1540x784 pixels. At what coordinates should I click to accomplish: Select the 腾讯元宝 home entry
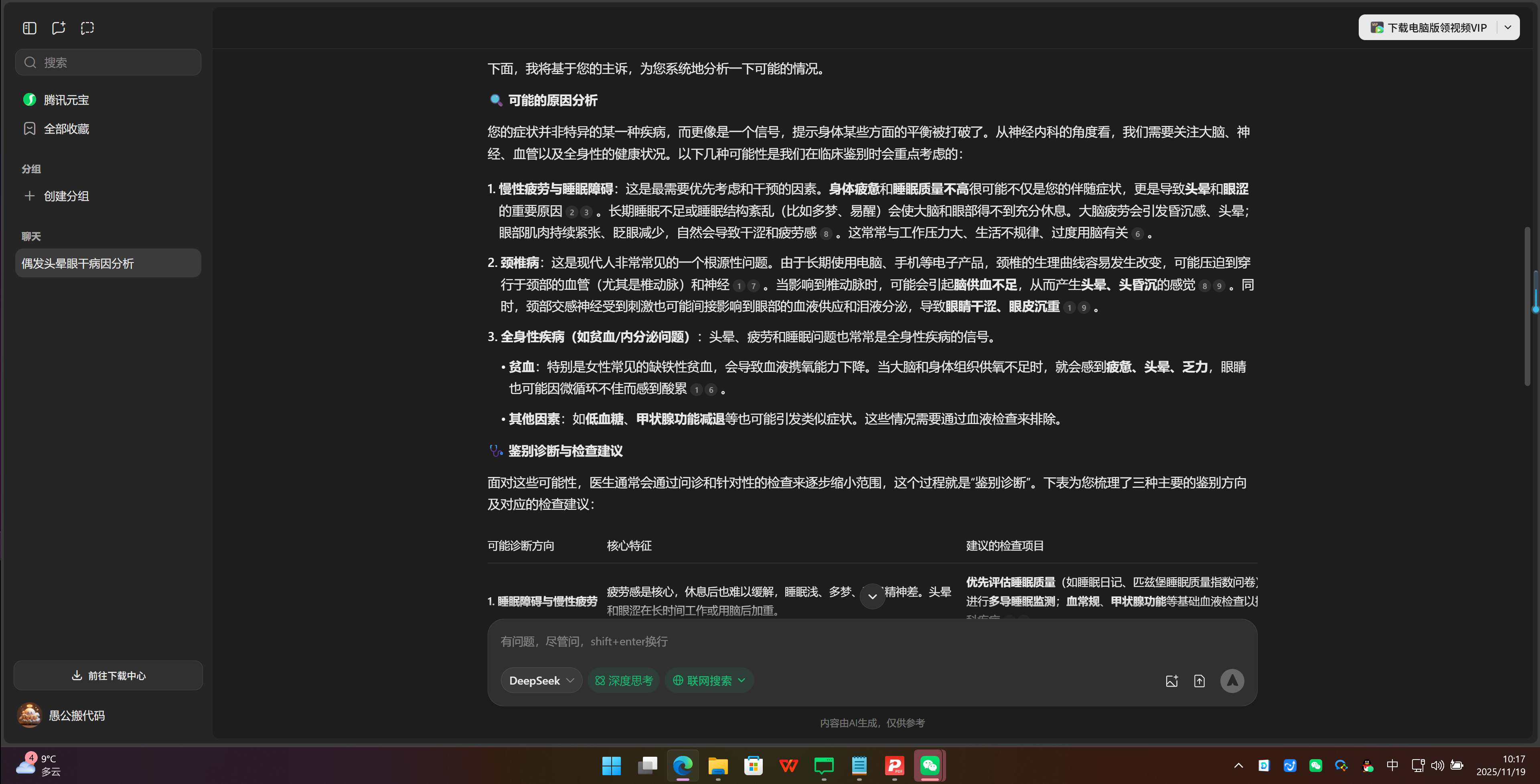[x=66, y=100]
